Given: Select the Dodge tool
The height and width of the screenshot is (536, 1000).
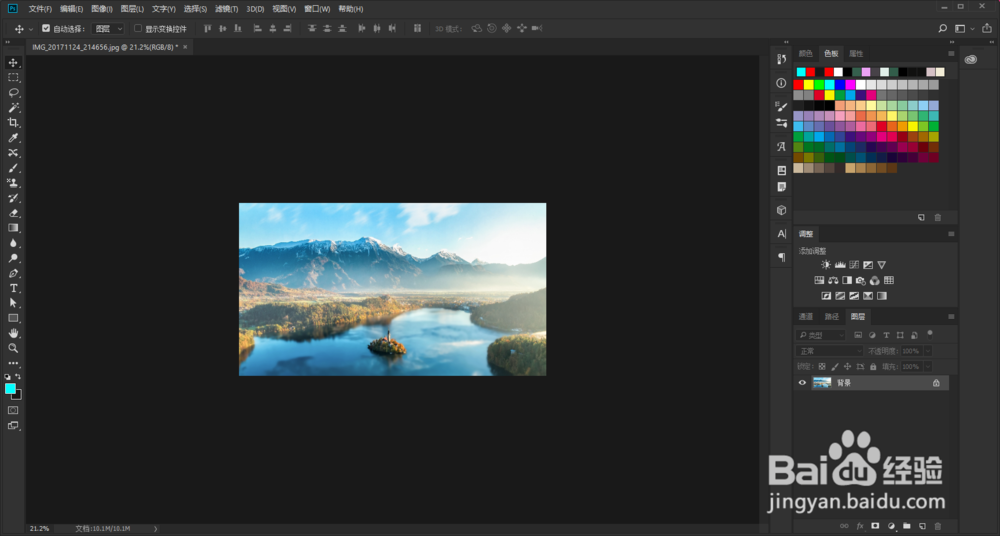Looking at the screenshot, I should tap(13, 258).
